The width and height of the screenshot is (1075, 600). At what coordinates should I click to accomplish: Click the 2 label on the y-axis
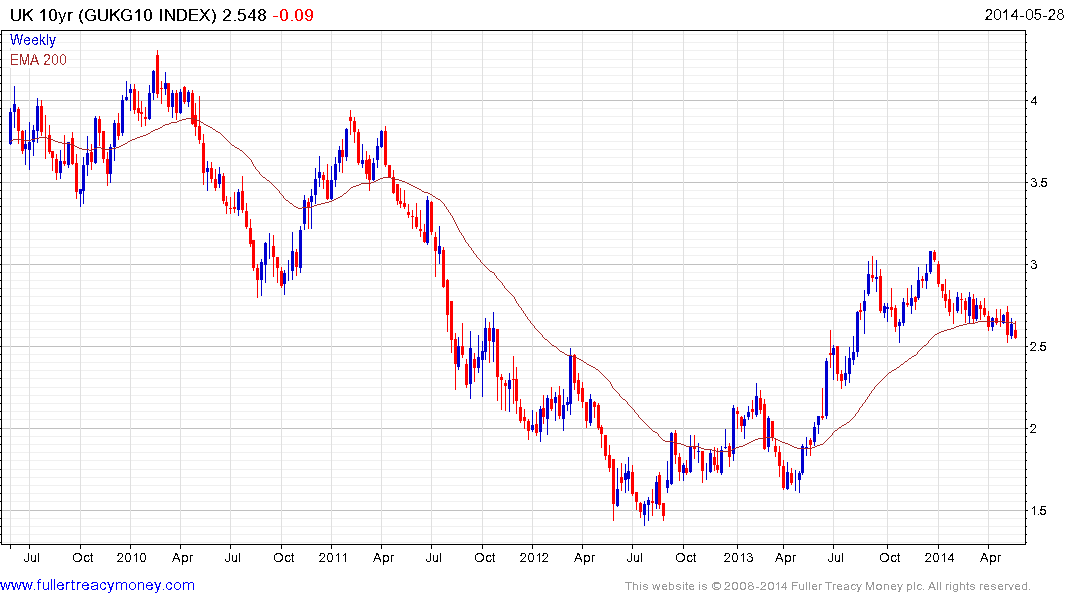tap(1034, 429)
